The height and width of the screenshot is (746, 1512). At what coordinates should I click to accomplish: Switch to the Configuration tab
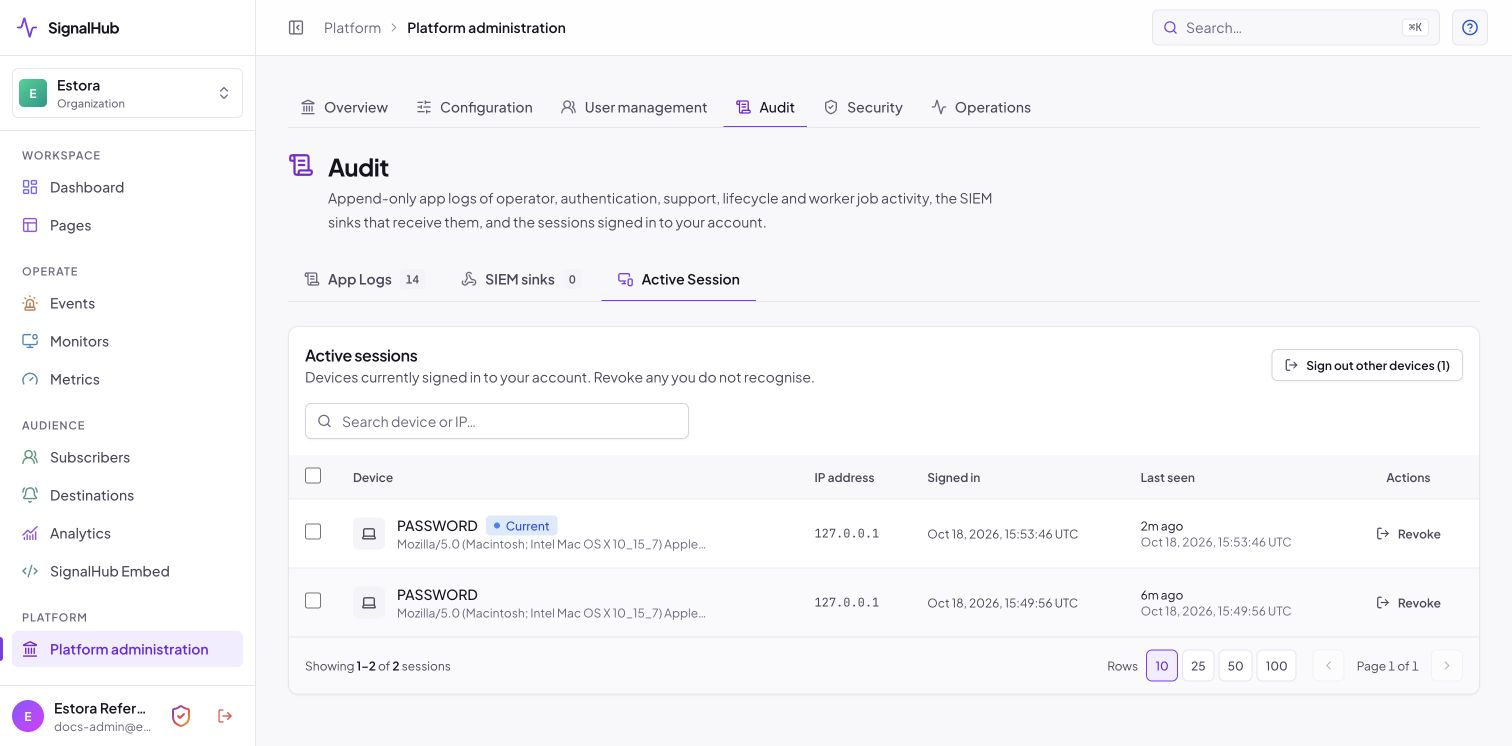pyautogui.click(x=474, y=107)
